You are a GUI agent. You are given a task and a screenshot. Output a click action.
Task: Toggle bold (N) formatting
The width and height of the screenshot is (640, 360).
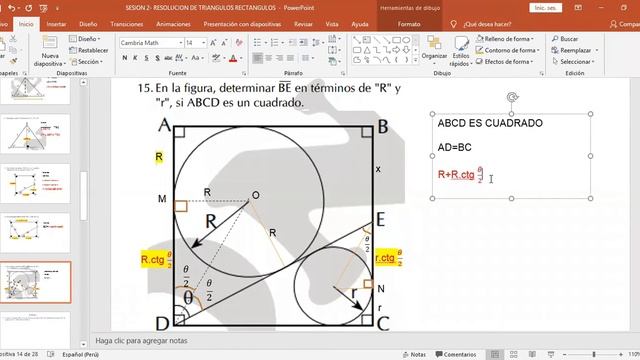124,58
